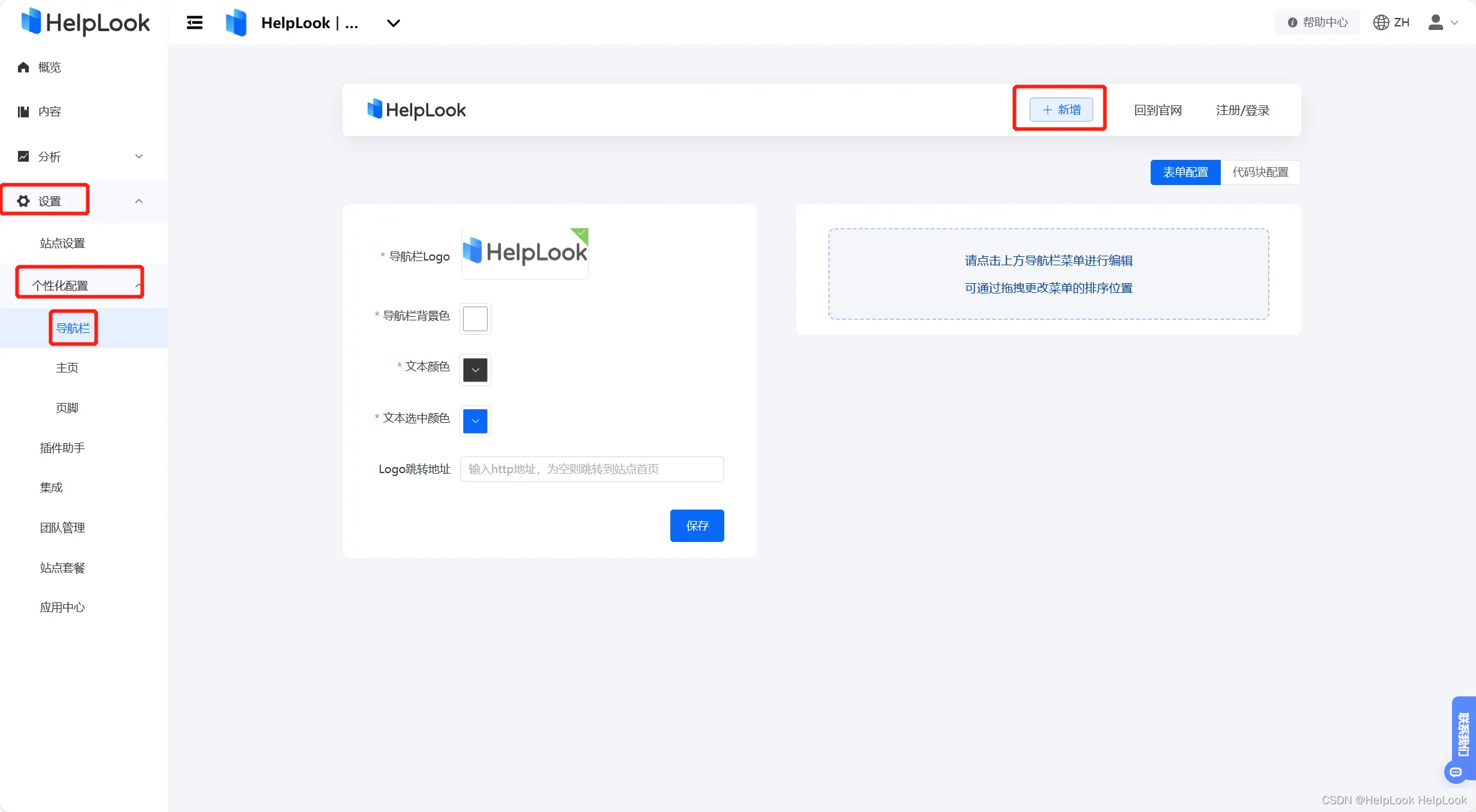Click the help center info icon
The width and height of the screenshot is (1476, 812).
pos(1292,22)
